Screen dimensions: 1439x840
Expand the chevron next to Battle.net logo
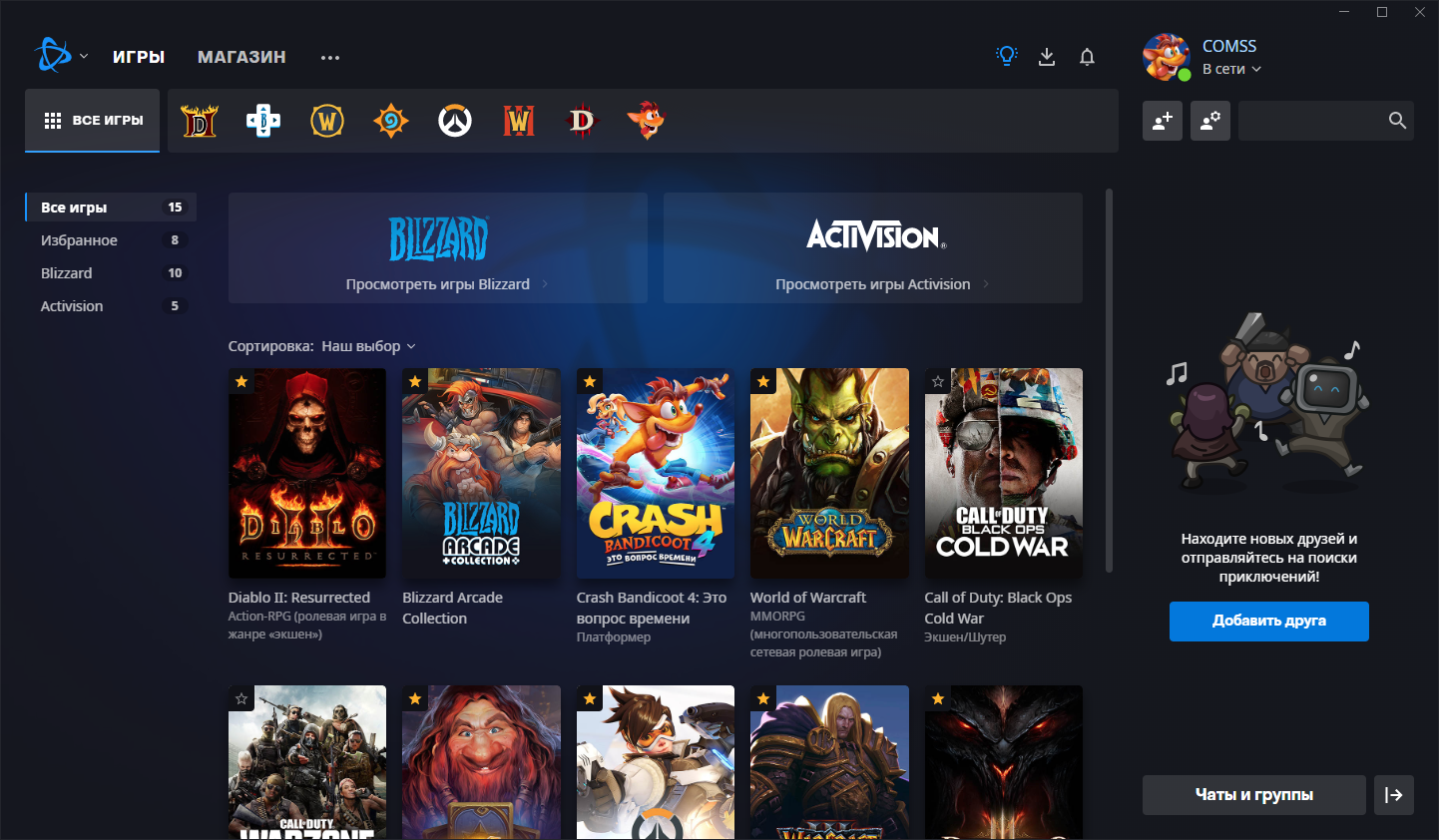[x=84, y=56]
